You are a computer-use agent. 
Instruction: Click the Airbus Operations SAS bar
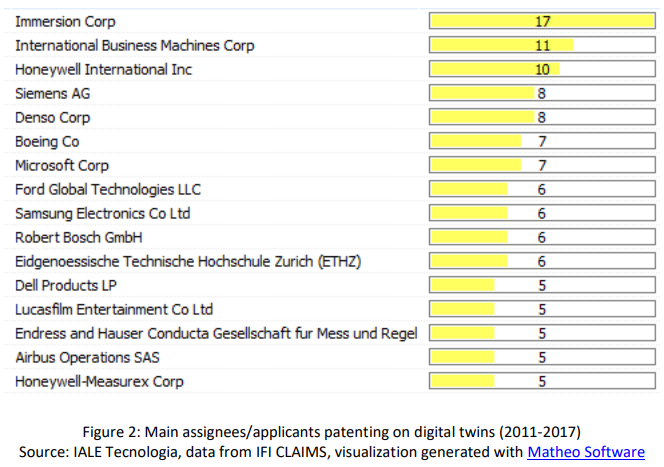point(542,357)
